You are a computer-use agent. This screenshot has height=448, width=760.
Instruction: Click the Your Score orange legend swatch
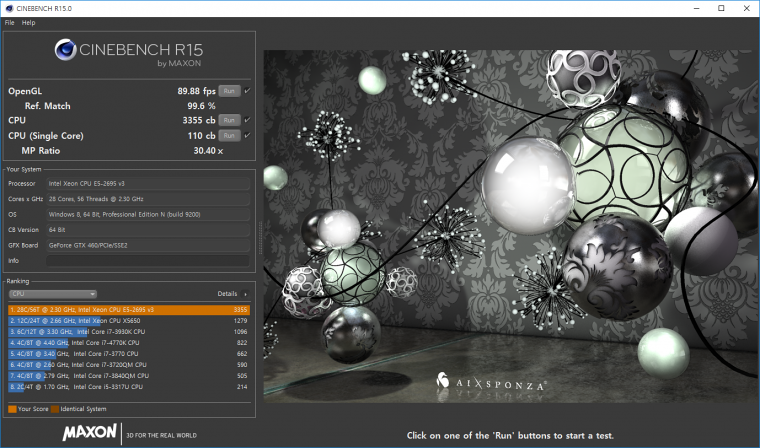tap(12, 409)
